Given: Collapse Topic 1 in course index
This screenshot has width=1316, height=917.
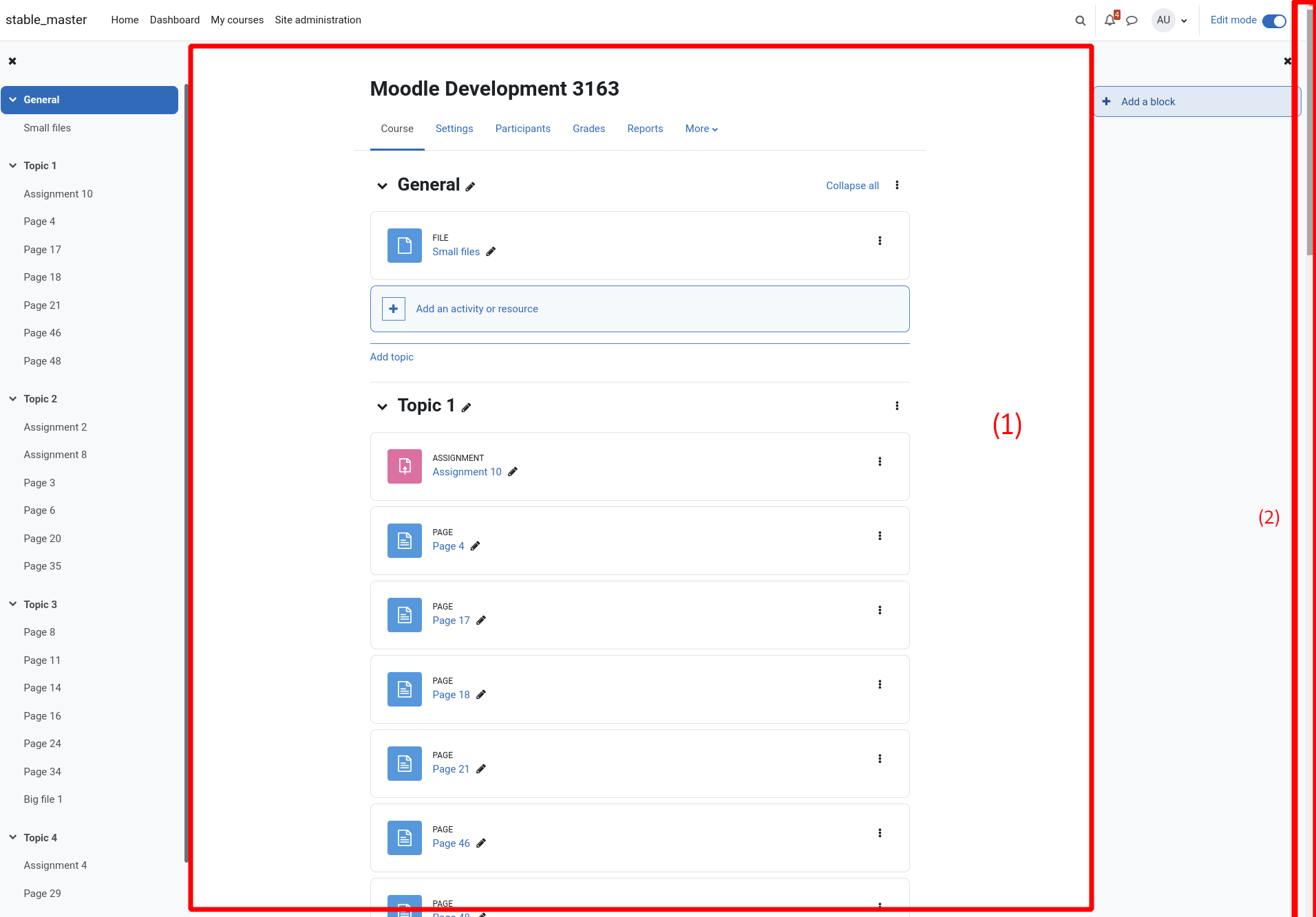Looking at the screenshot, I should point(12,166).
